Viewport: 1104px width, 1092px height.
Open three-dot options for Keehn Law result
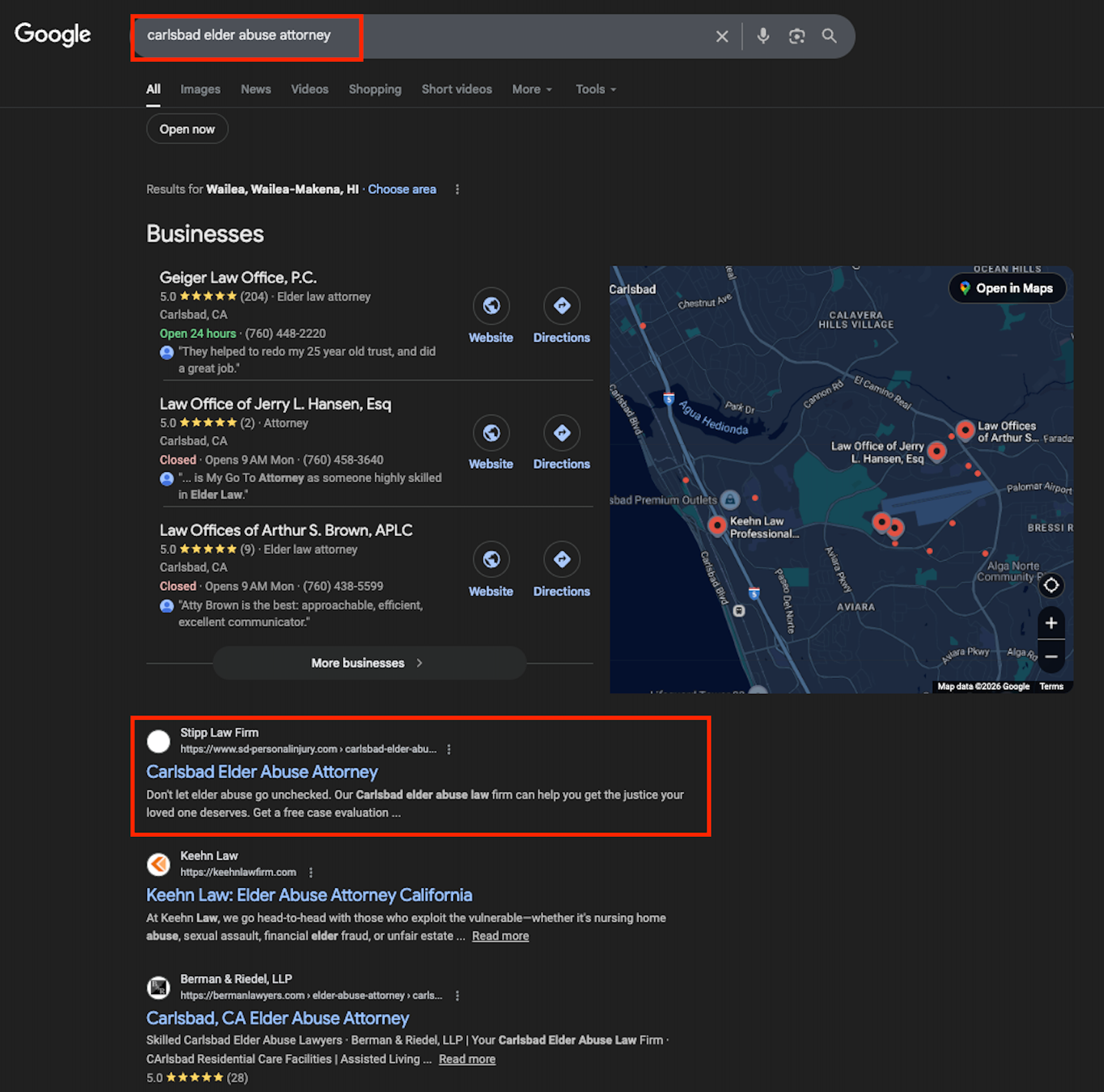(x=311, y=872)
